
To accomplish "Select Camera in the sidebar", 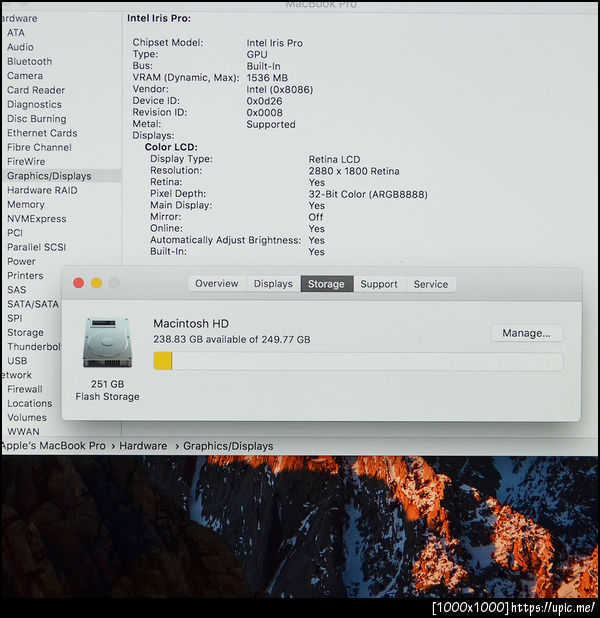I will [25, 76].
